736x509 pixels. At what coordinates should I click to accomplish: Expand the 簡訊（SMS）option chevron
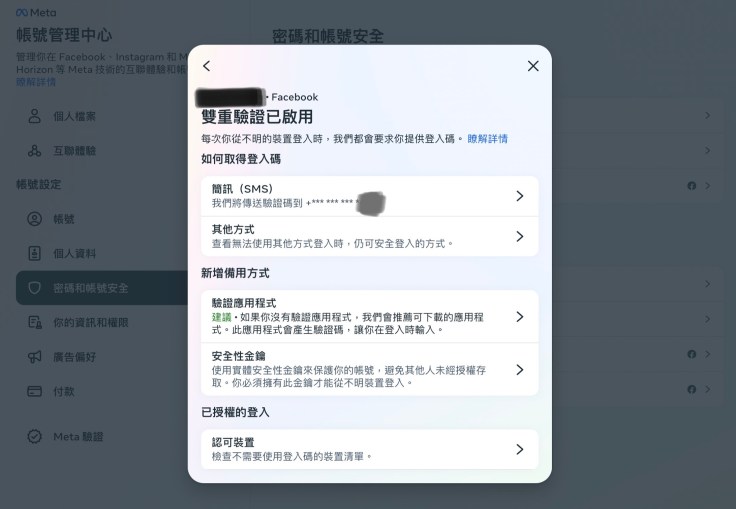[x=519, y=196]
